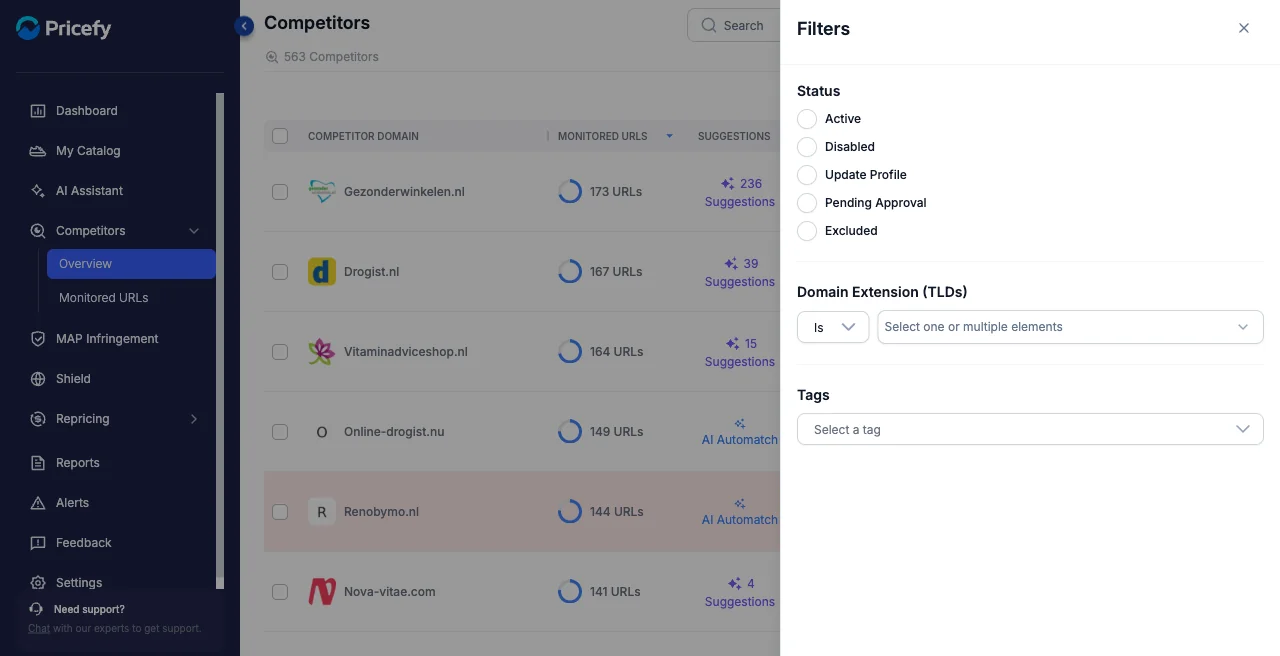
Task: Tick the checkbox for Nova-vitae.com
Action: (280, 592)
